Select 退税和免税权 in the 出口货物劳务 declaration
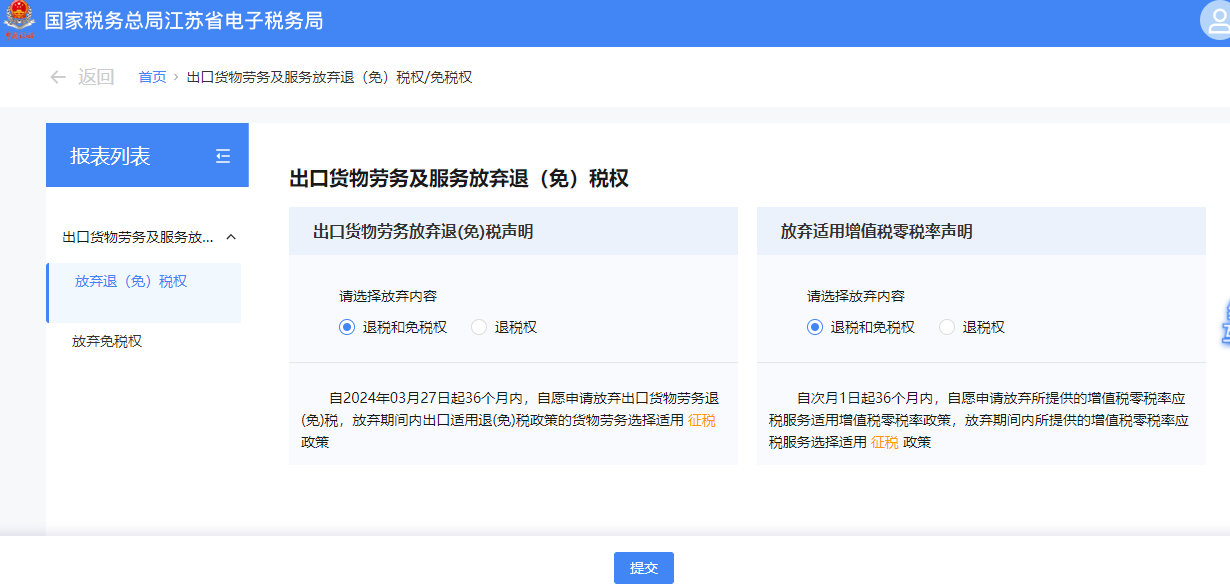The width and height of the screenshot is (1230, 586). pyautogui.click(x=347, y=327)
